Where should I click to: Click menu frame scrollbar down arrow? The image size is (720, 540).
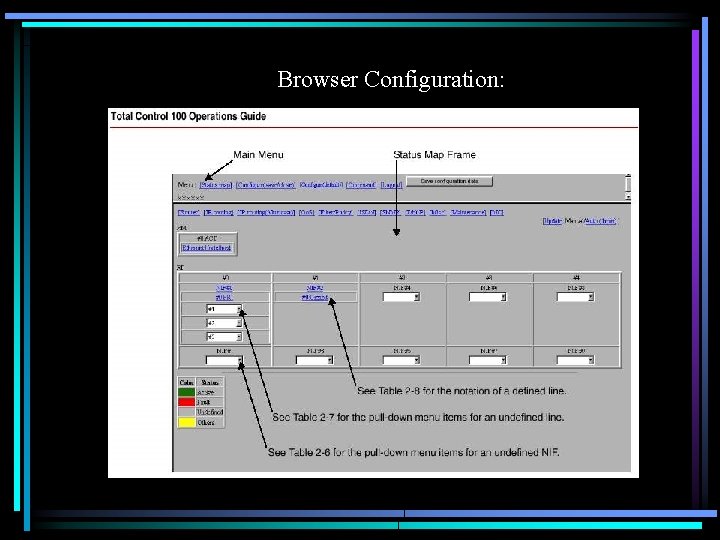point(628,197)
